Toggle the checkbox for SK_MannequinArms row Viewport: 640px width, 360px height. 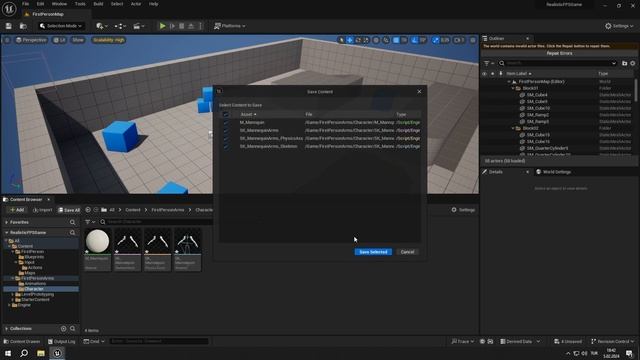coord(226,130)
